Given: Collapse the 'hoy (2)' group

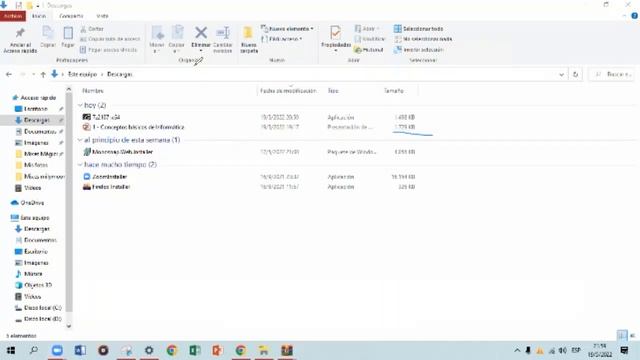Looking at the screenshot, I should (x=80, y=105).
